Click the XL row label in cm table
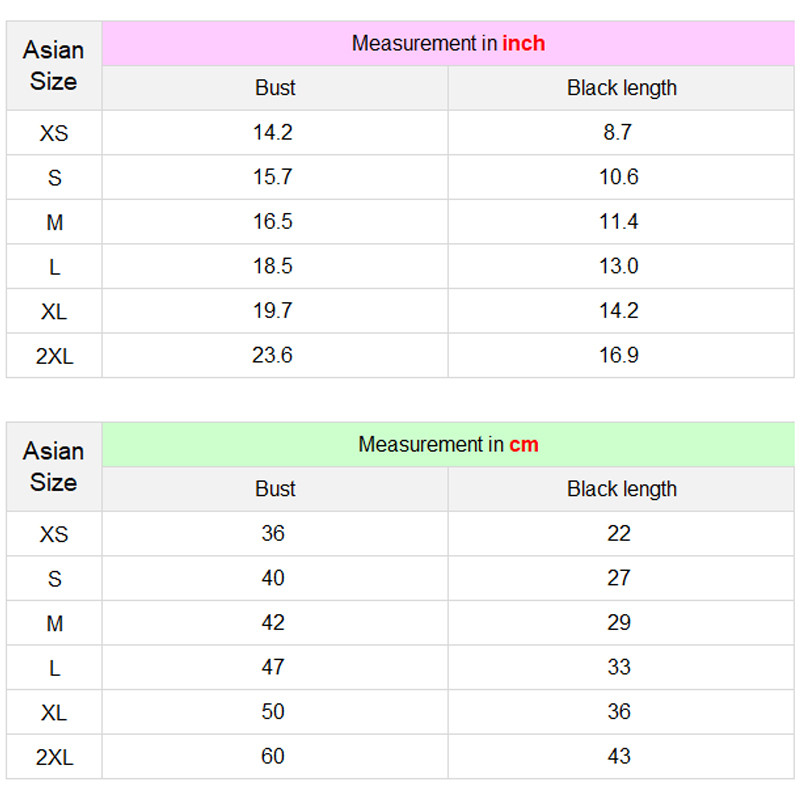Viewport: 800px width, 800px height. coord(54,712)
